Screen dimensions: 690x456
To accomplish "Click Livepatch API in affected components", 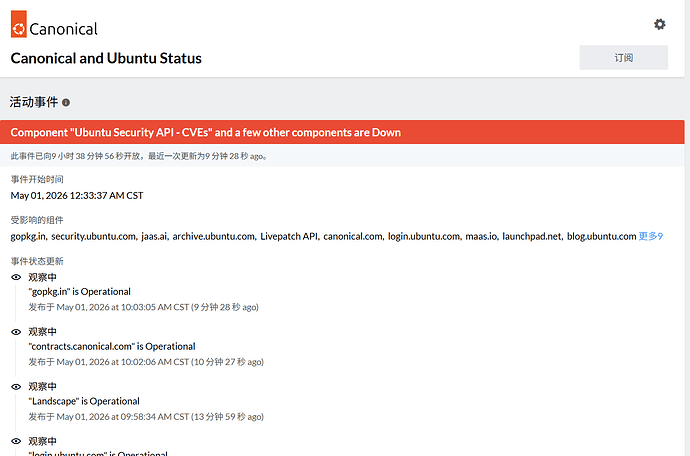I will pyautogui.click(x=289, y=236).
